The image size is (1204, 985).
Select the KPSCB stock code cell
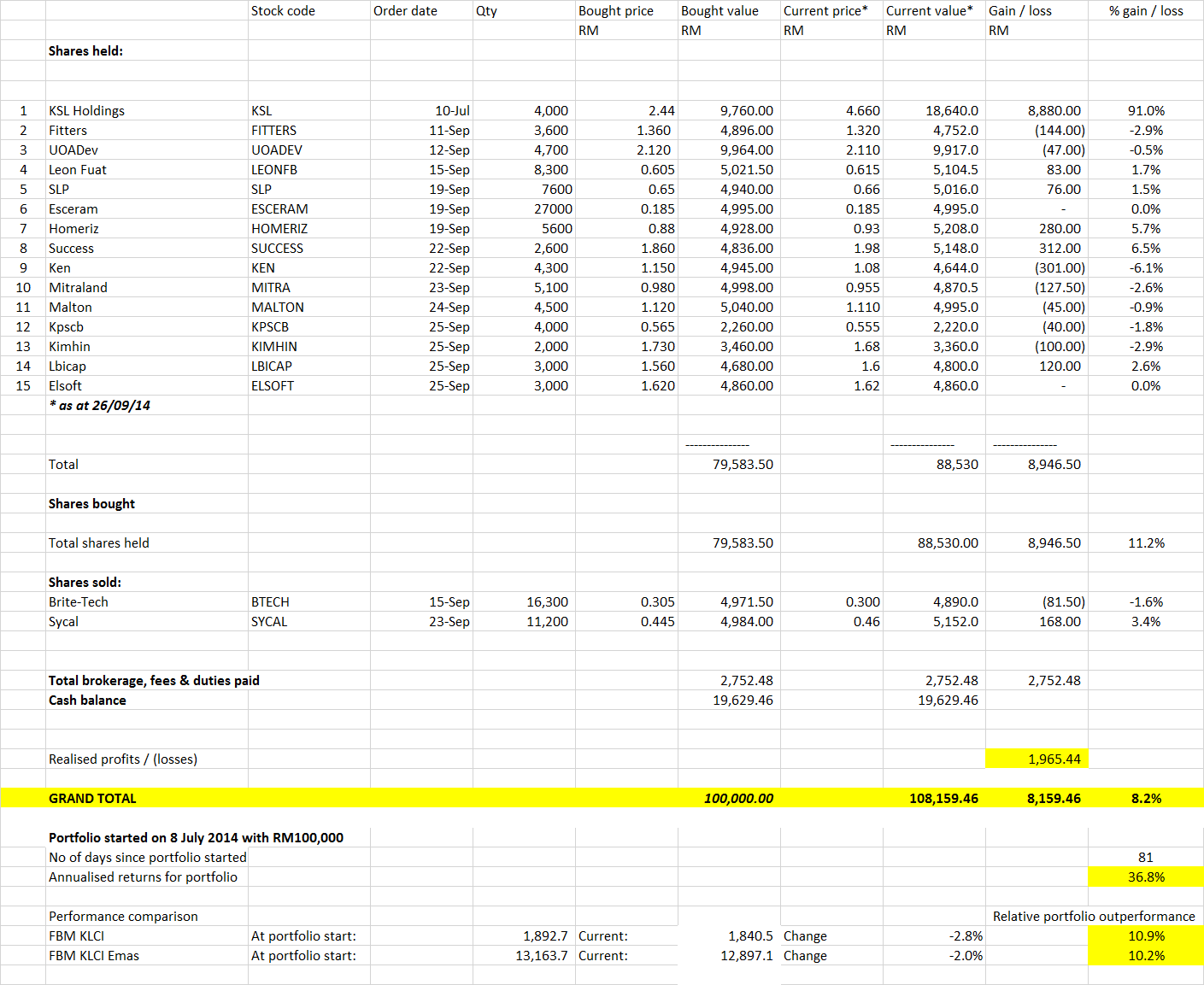(x=308, y=326)
